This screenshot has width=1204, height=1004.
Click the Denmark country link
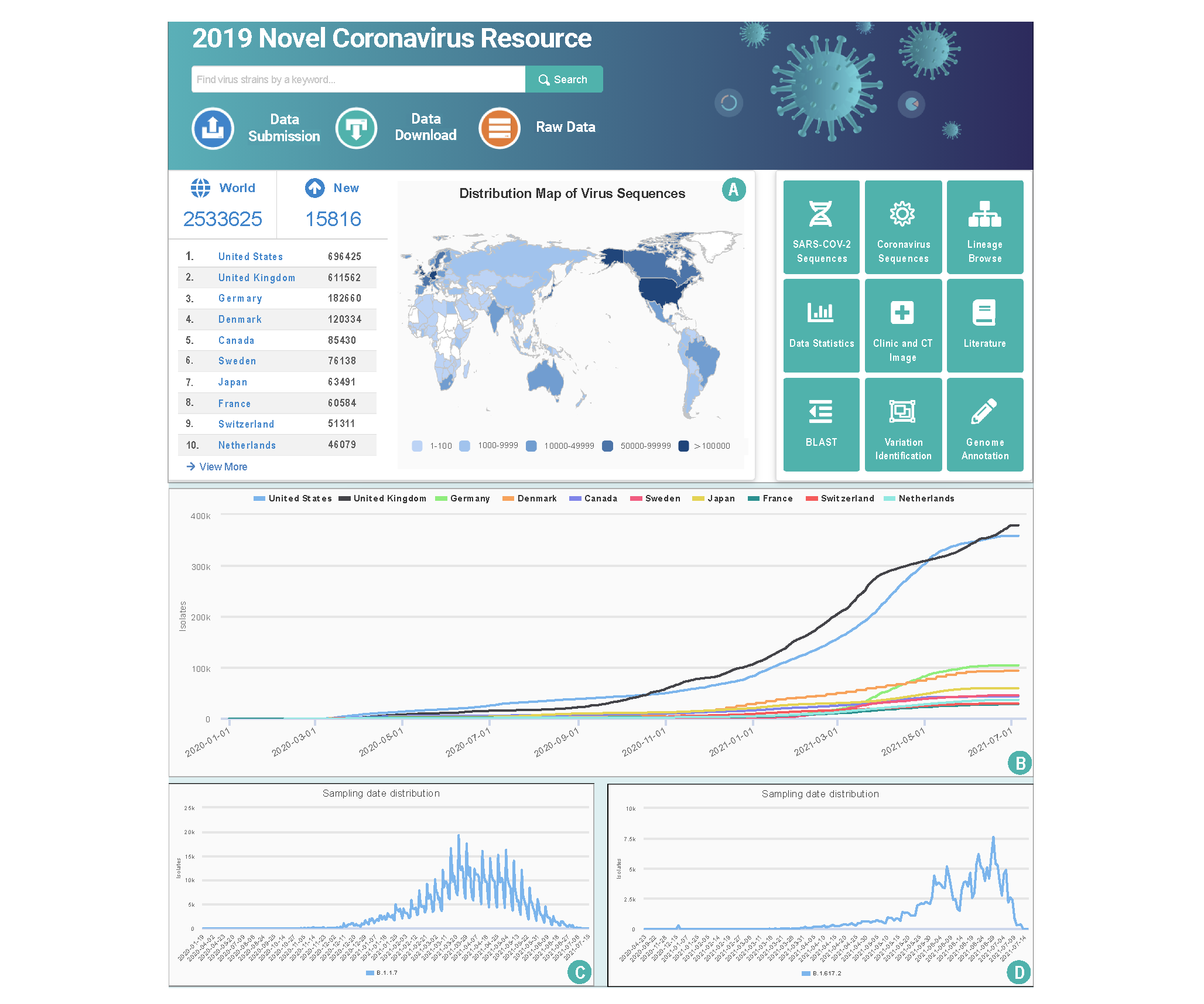pos(240,319)
